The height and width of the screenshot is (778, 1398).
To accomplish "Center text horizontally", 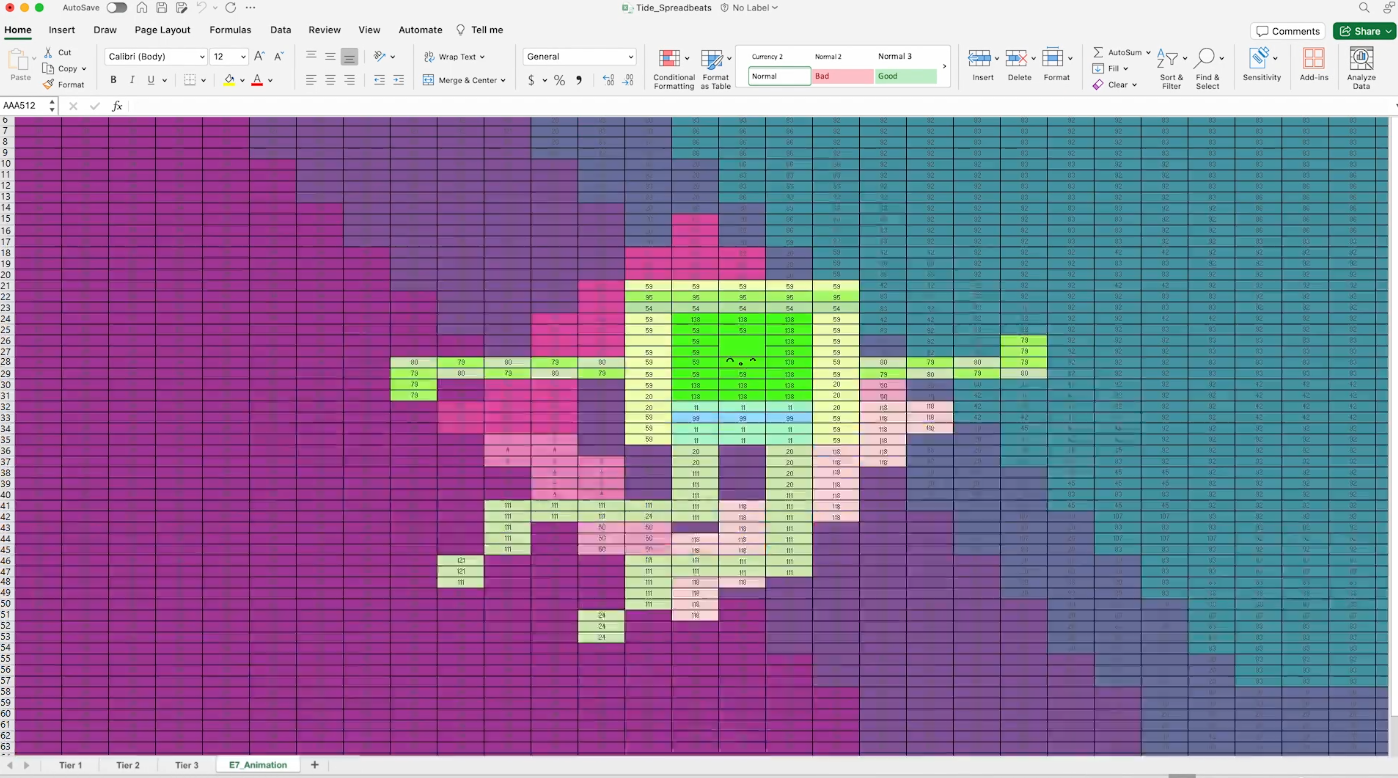I will (330, 80).
